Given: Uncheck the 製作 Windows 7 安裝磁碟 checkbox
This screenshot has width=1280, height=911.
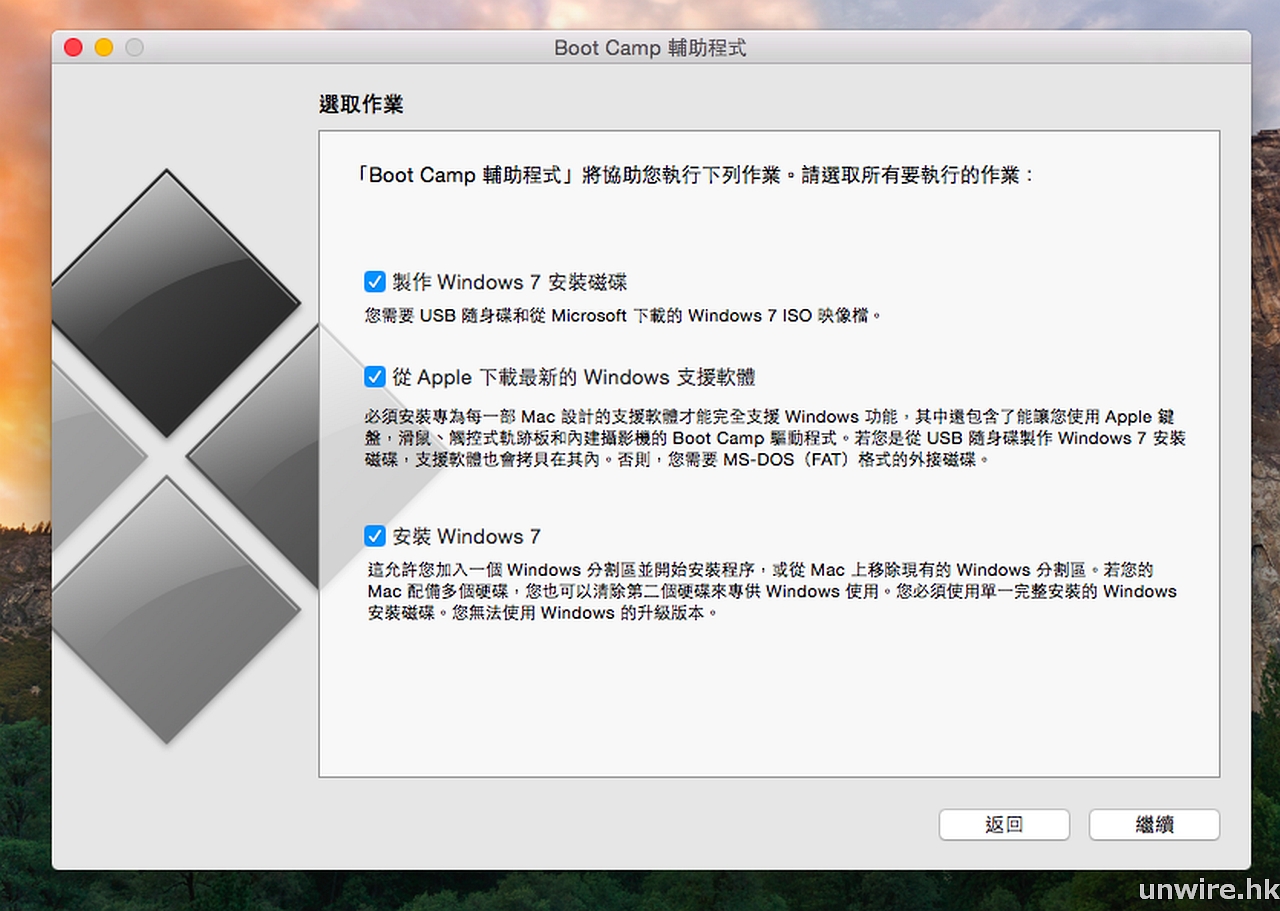Looking at the screenshot, I should 375,282.
